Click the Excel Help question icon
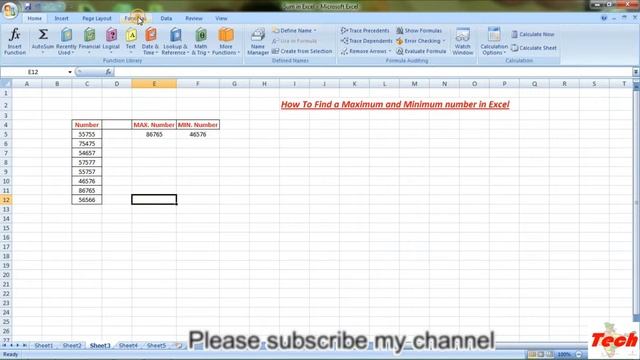The width and height of the screenshot is (640, 360). 604,18
